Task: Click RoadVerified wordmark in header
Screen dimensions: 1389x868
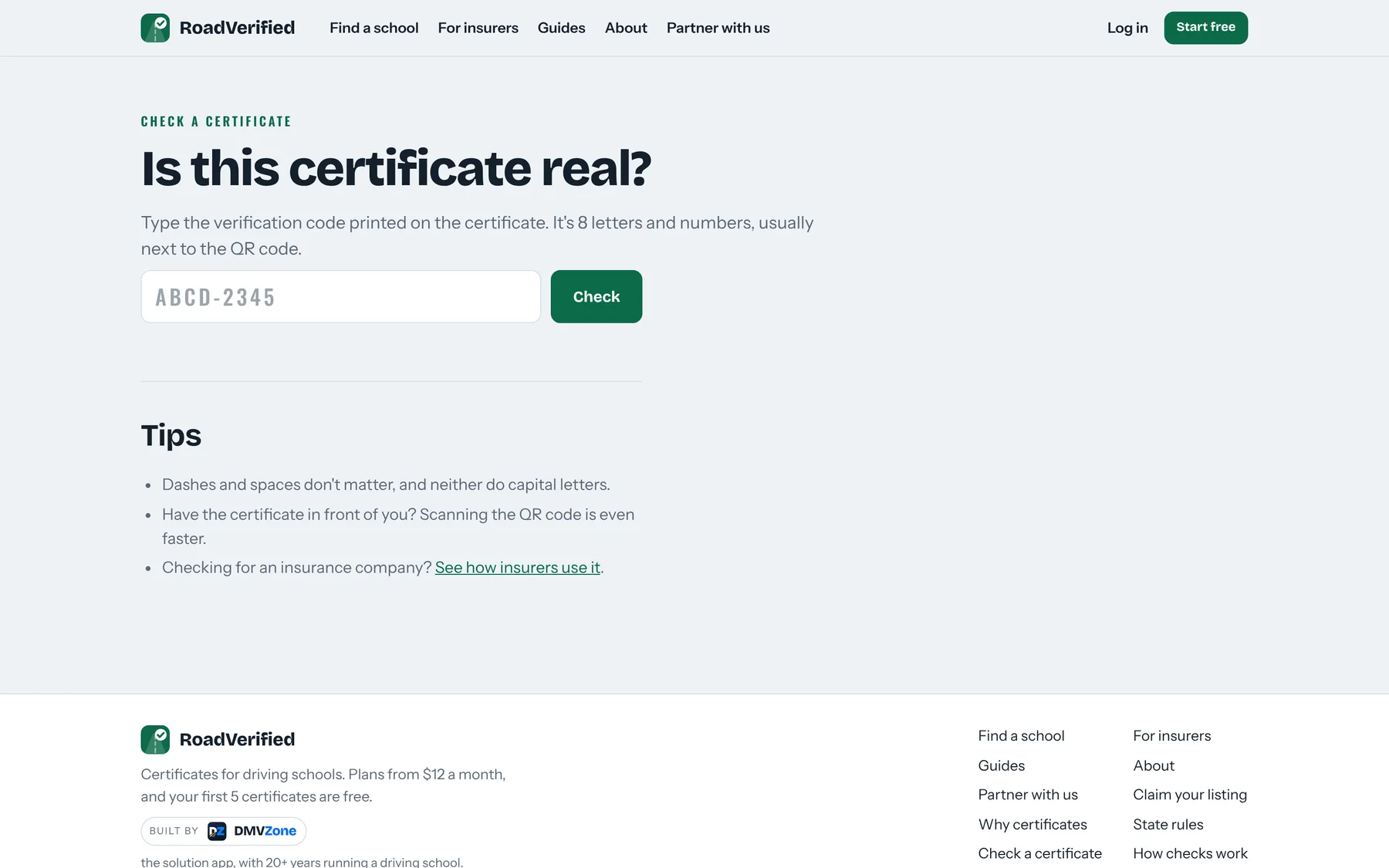Action: (237, 28)
